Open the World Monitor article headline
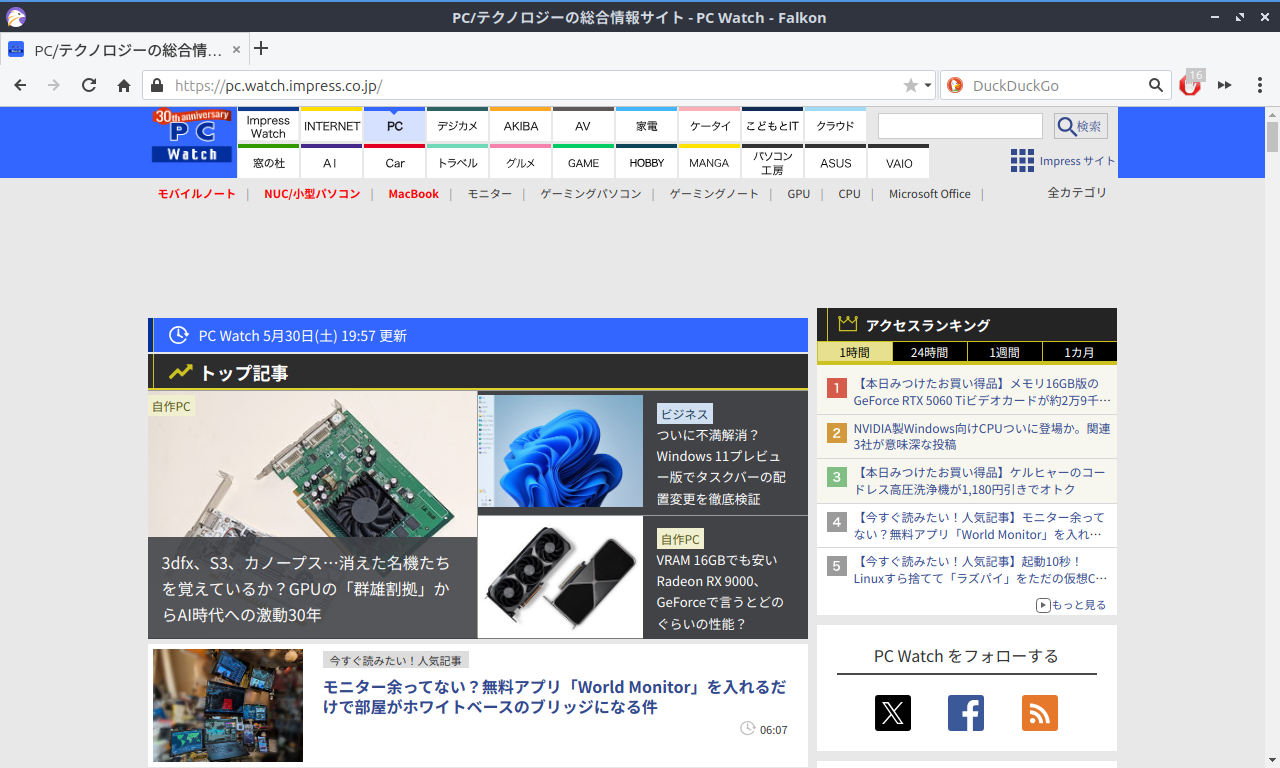1280x768 pixels. (x=554, y=697)
